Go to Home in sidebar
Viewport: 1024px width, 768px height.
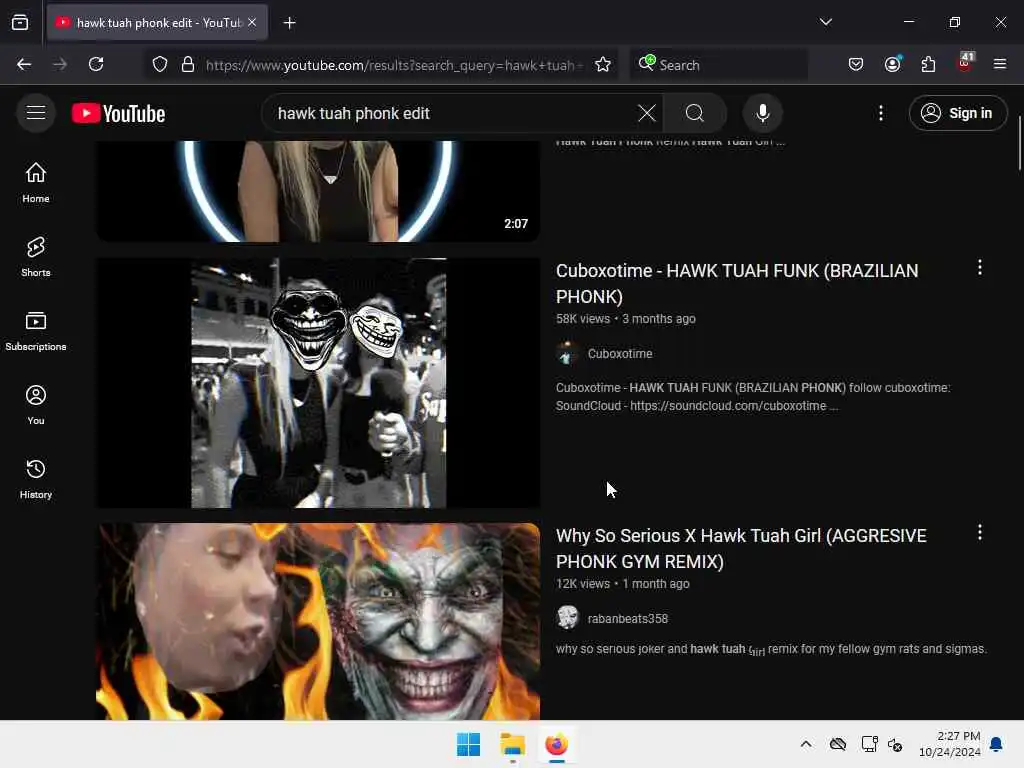[x=36, y=182]
